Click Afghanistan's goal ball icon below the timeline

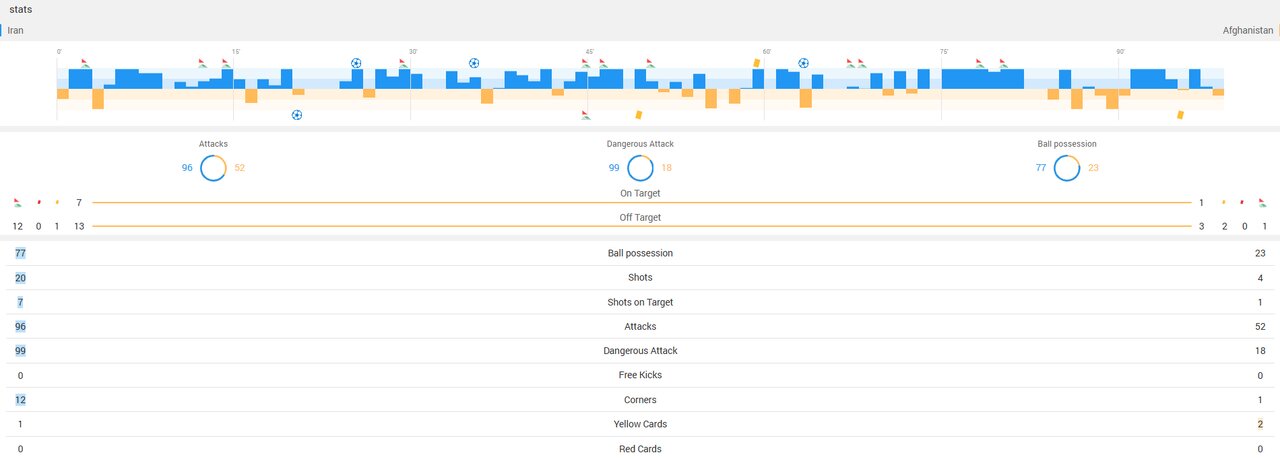click(297, 115)
